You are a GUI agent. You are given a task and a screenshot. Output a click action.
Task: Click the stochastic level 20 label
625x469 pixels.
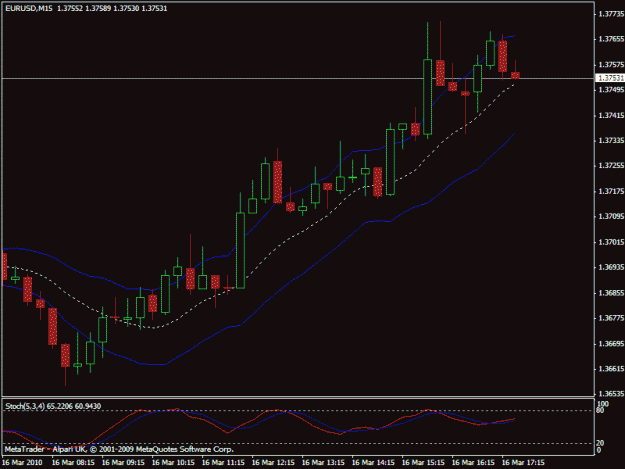pos(600,443)
